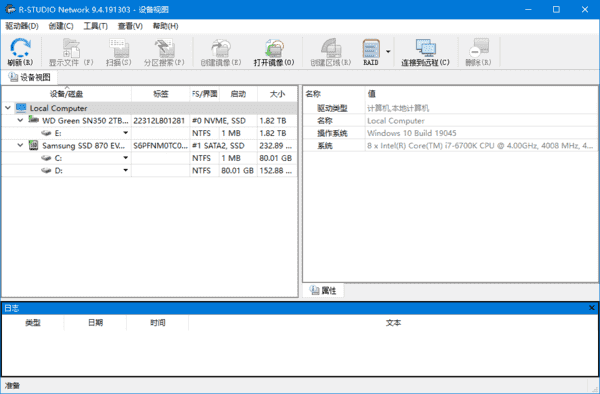This screenshot has height=394, width=600.
Task: Click the 时间 log column header
Action: tap(158, 323)
